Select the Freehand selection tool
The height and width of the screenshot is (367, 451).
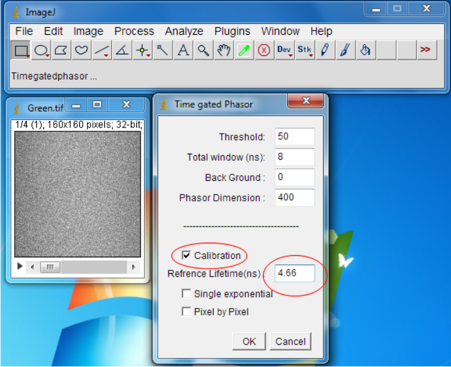81,50
